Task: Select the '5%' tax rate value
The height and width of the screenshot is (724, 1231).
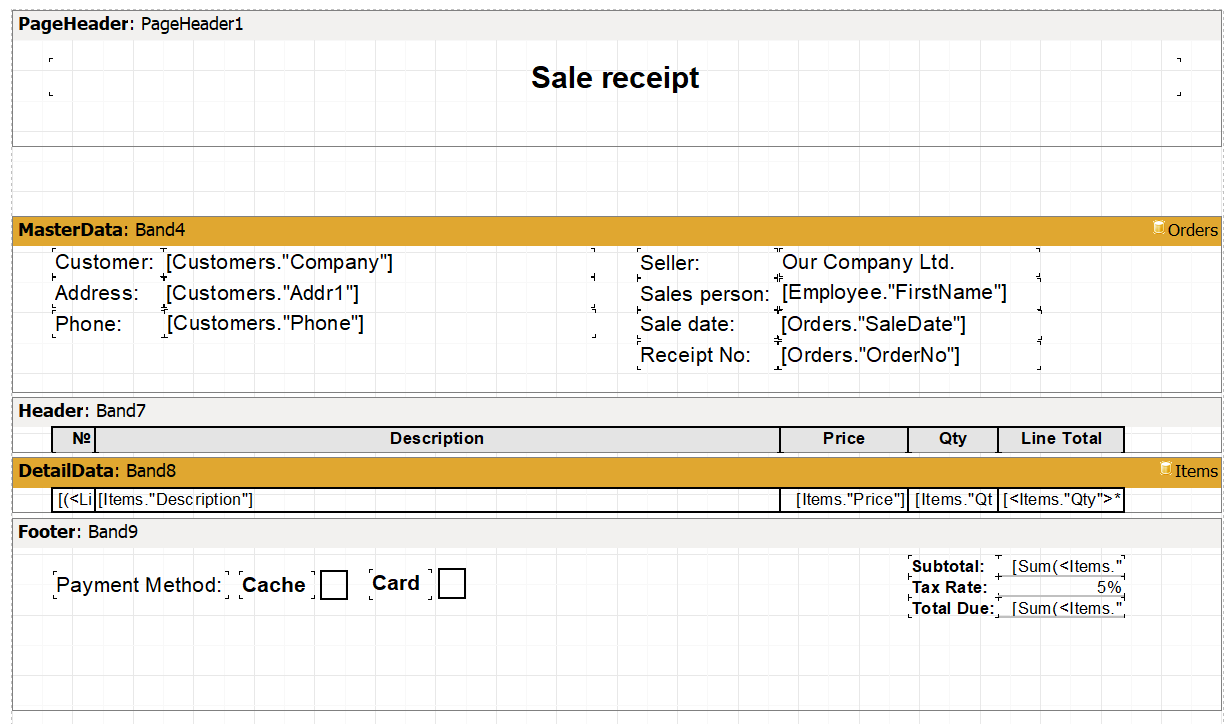Action: (x=1061, y=588)
